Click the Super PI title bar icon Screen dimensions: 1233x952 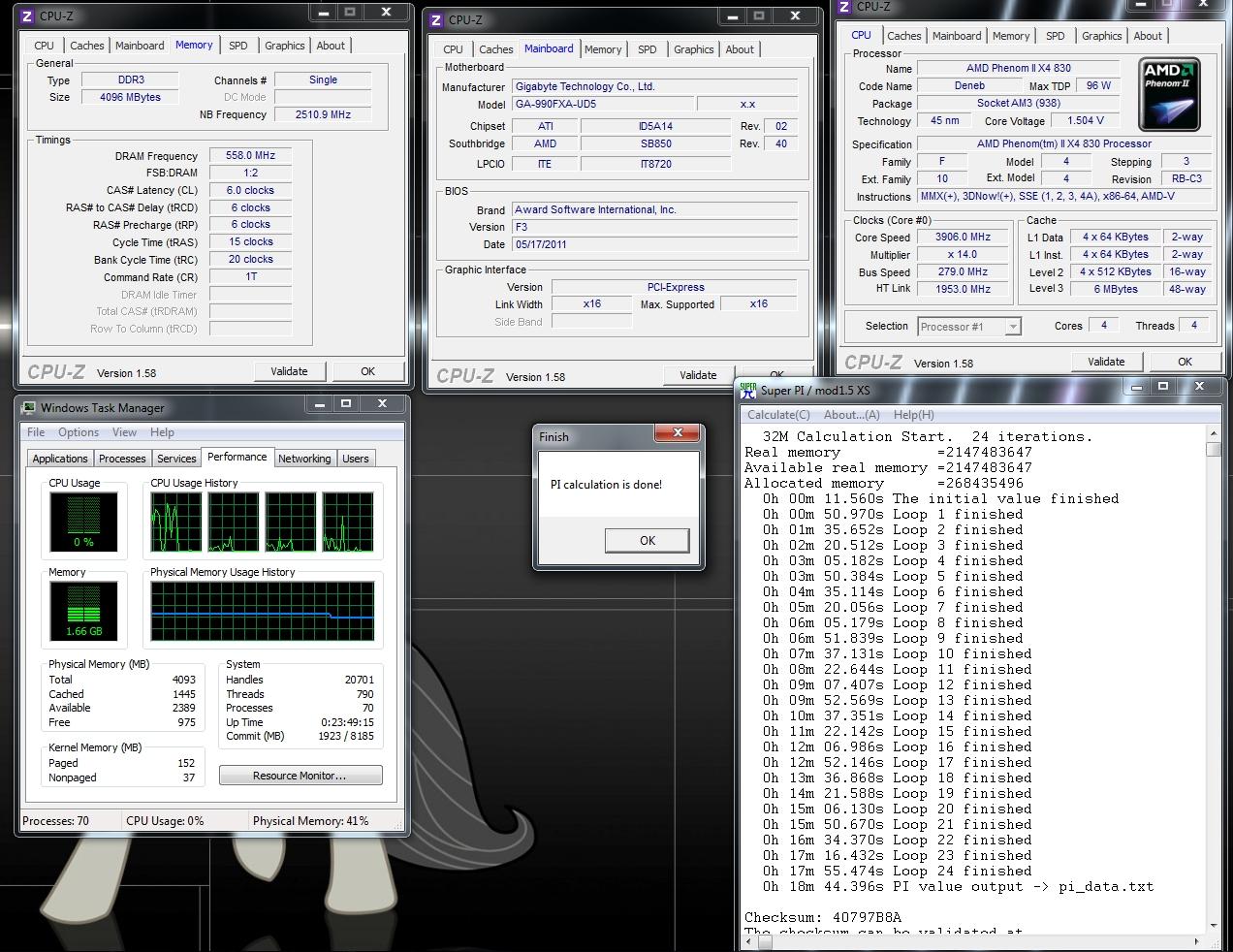click(747, 390)
